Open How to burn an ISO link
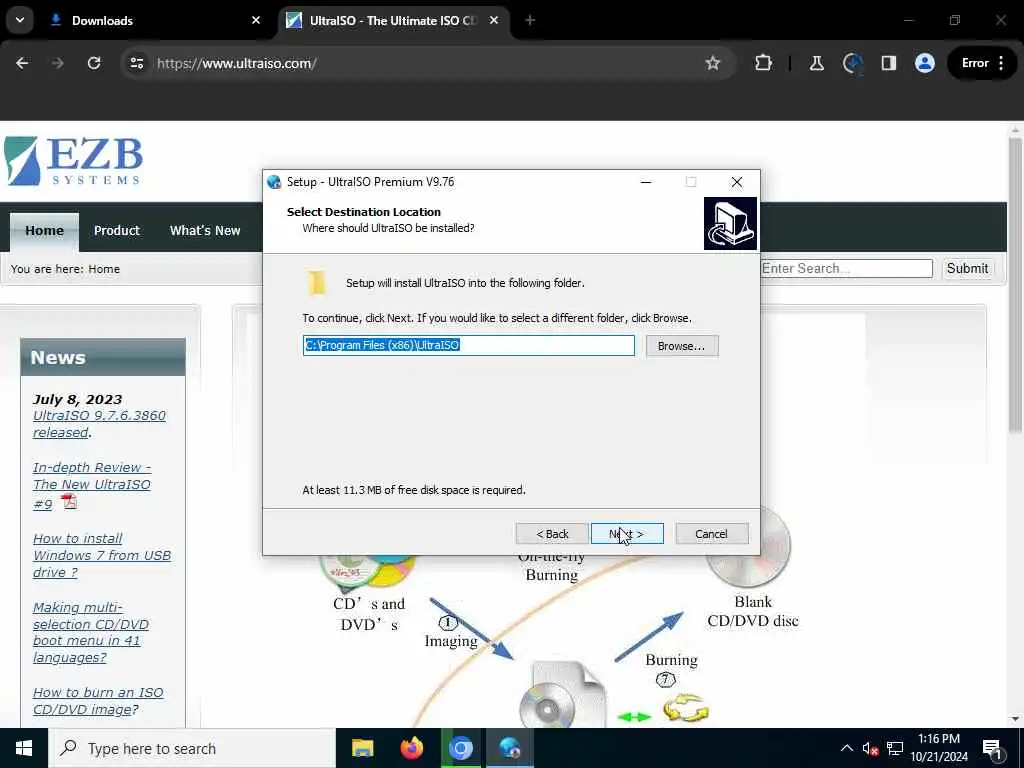 pos(98,701)
